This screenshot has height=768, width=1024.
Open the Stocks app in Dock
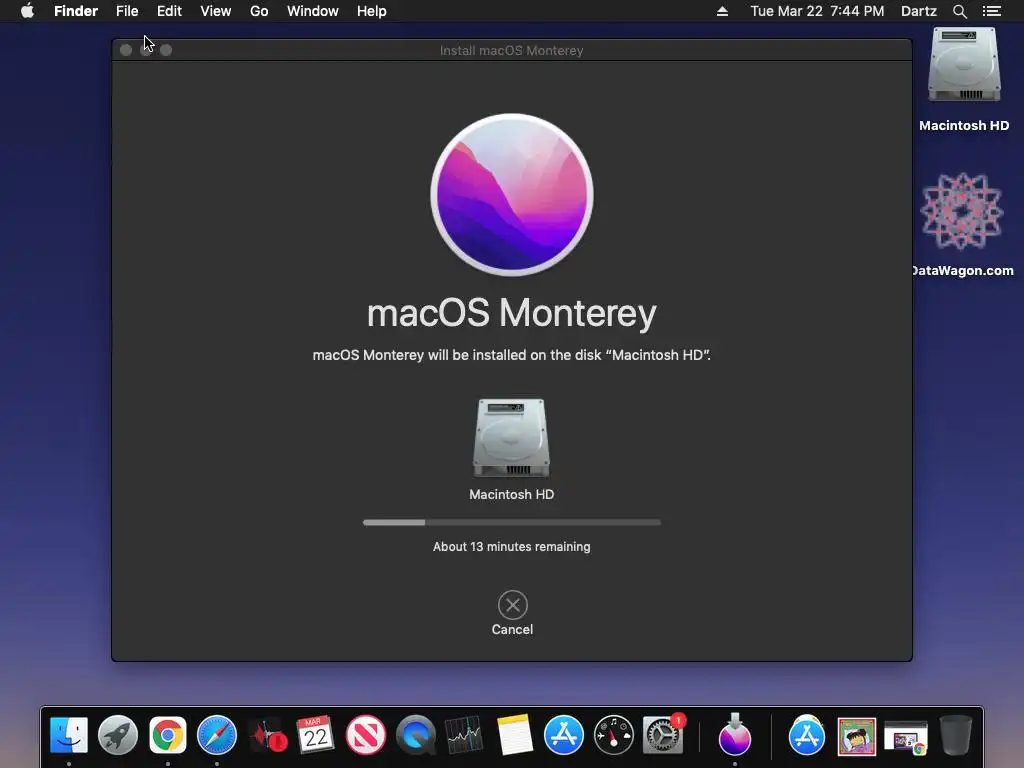coord(464,735)
